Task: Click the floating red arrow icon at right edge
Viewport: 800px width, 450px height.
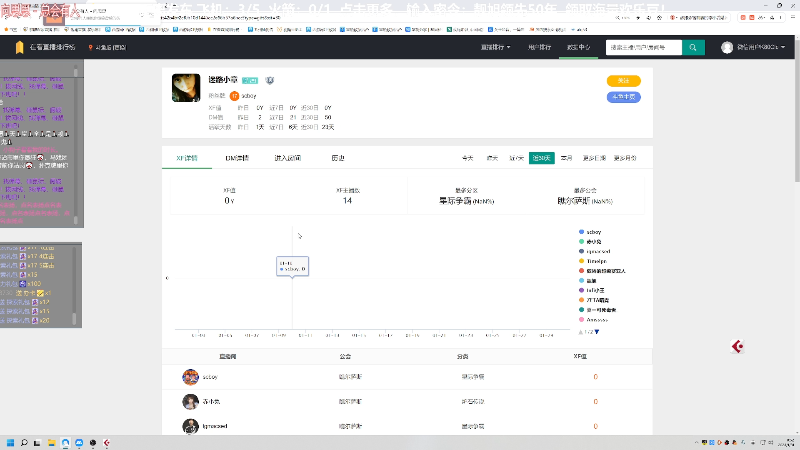Action: click(x=737, y=347)
